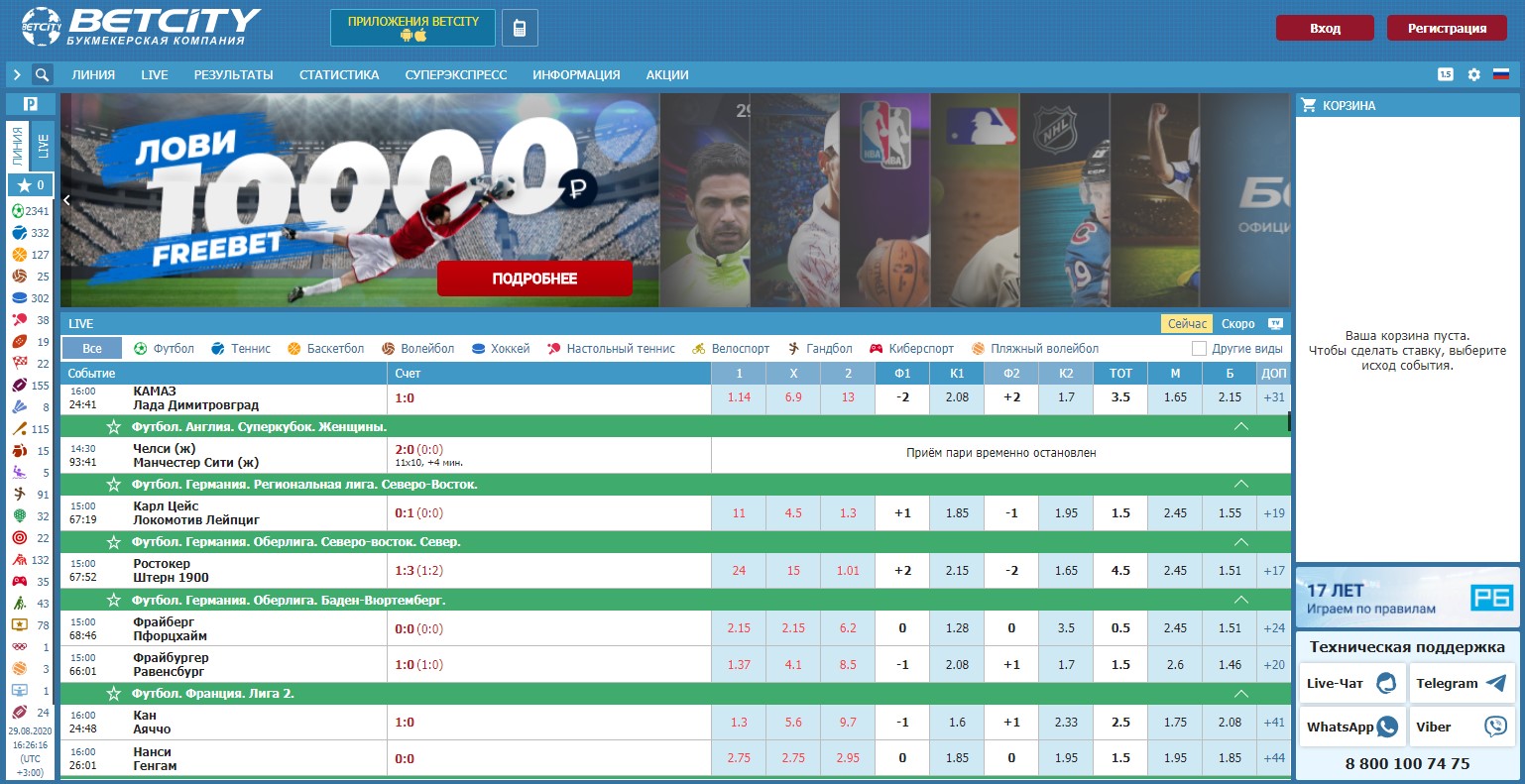Click the previous banner arrow
Viewport: 1525px width, 784px height.
[67, 200]
